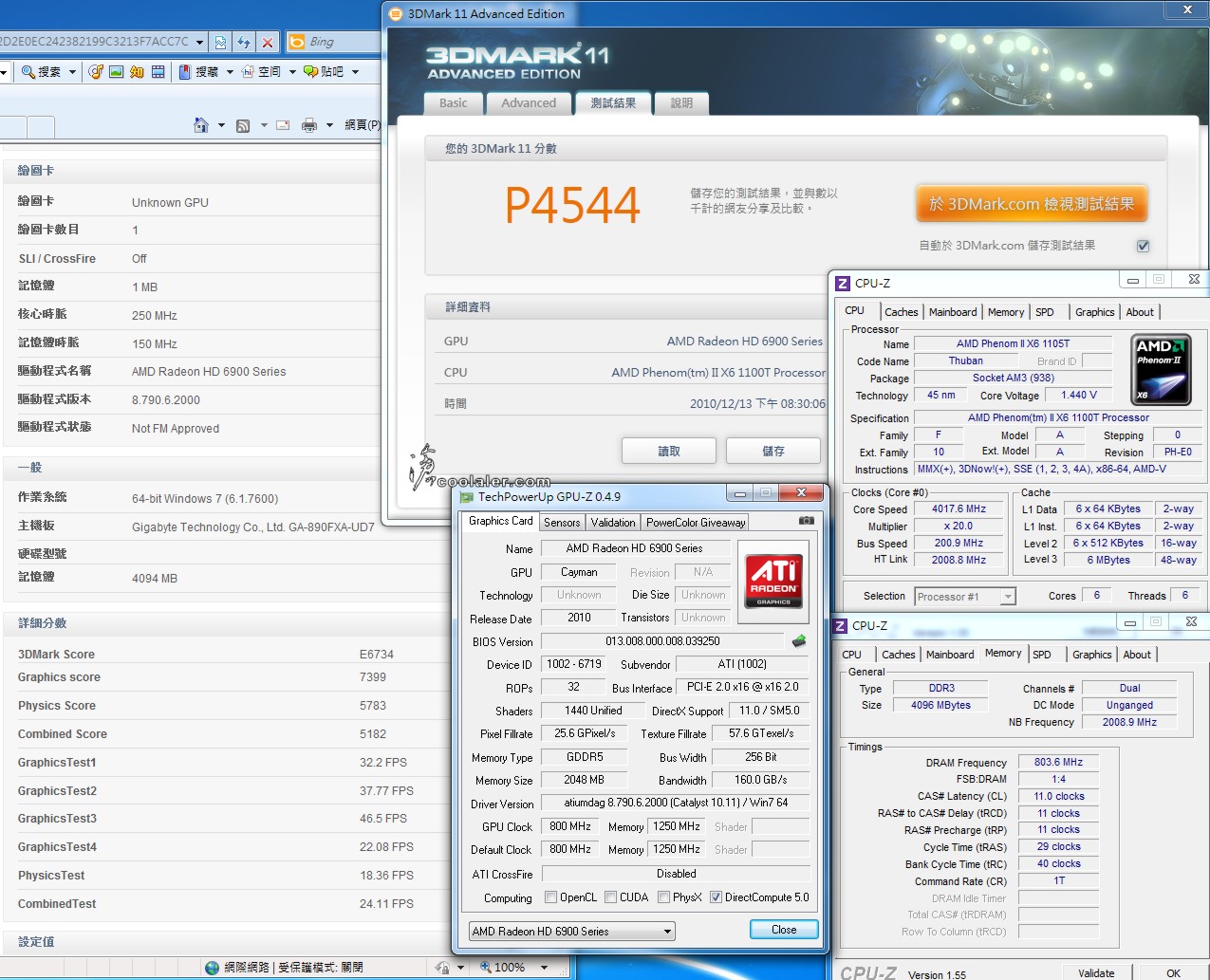
Task: Click orange 於 3DMark.com 檢視測試結果 button
Action: [1033, 204]
